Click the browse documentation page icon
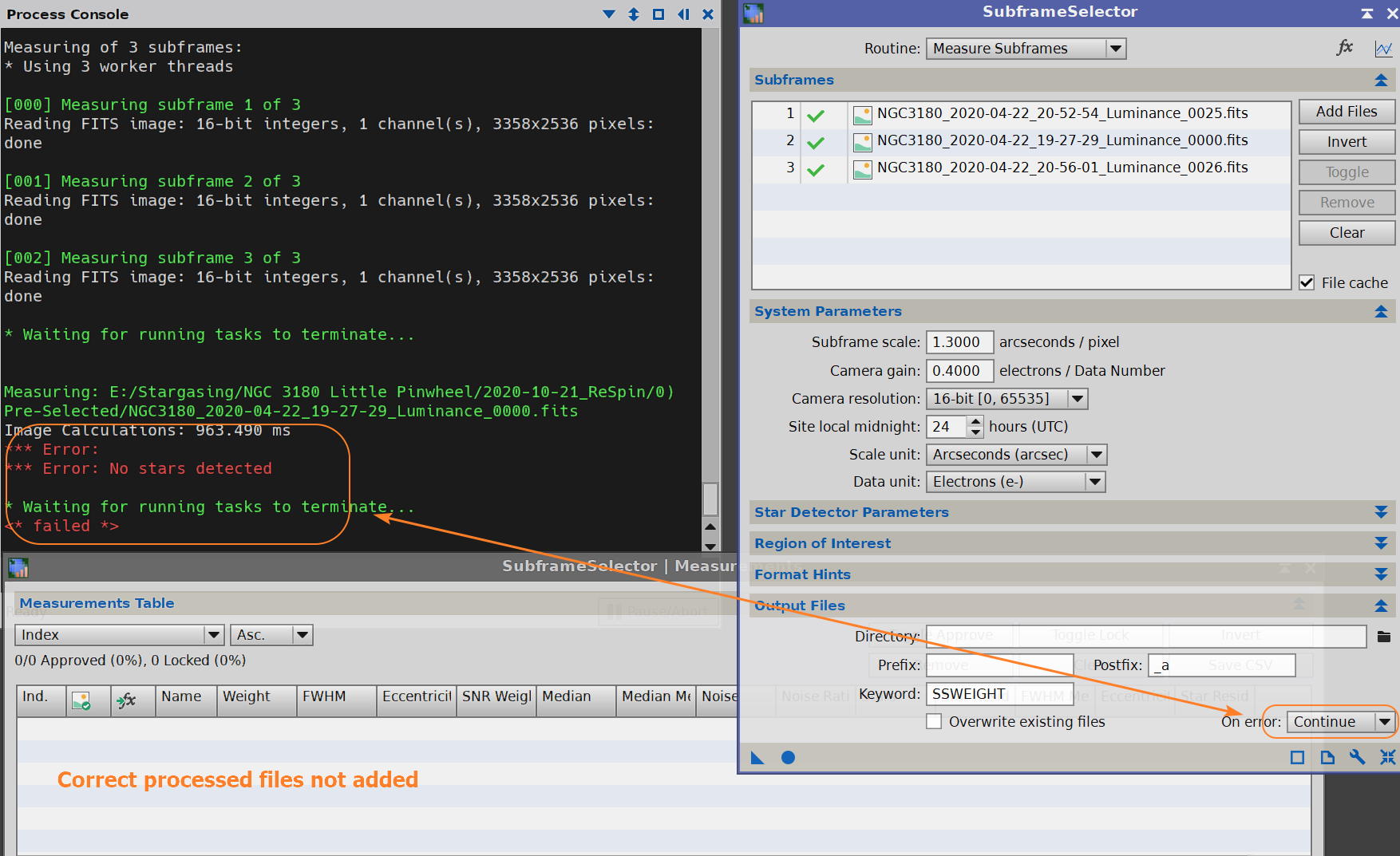 point(1327,757)
